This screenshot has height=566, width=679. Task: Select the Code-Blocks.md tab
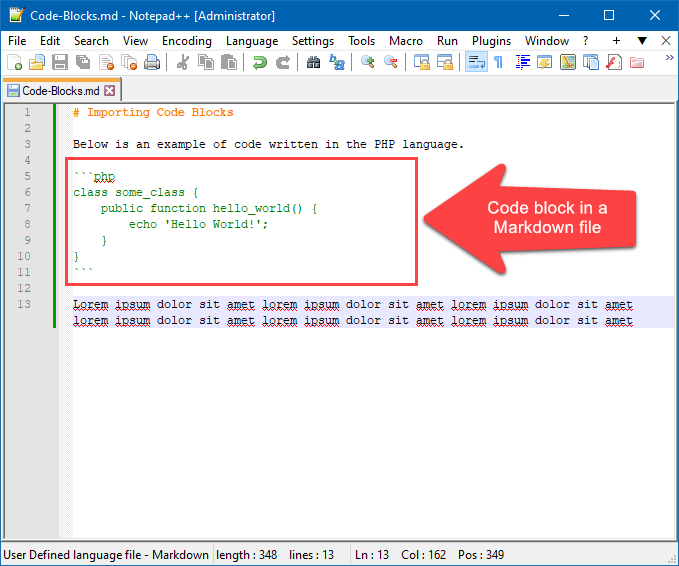pyautogui.click(x=61, y=91)
